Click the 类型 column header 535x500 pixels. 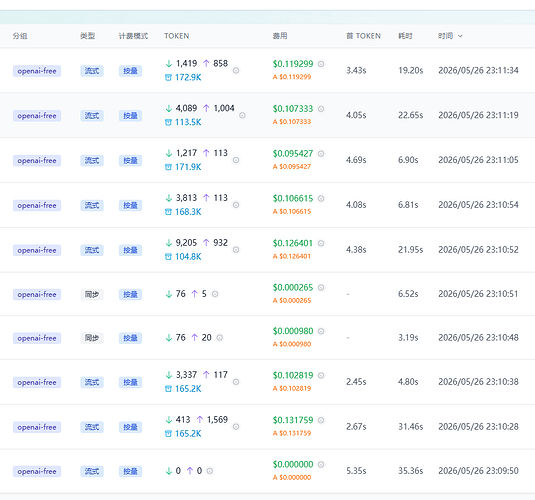coord(87,36)
